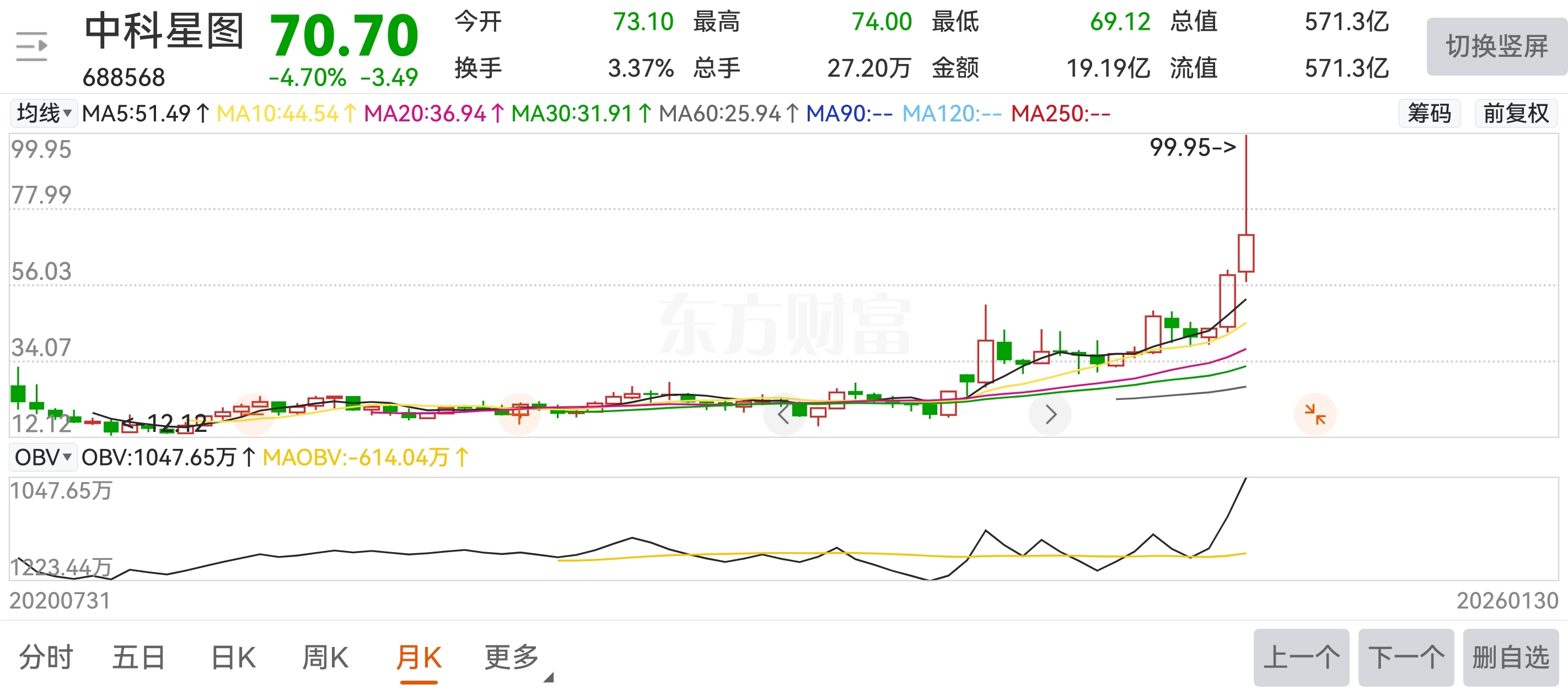This screenshot has height=695, width=1568.
Task: Switch to the 日K tab
Action: (x=233, y=658)
